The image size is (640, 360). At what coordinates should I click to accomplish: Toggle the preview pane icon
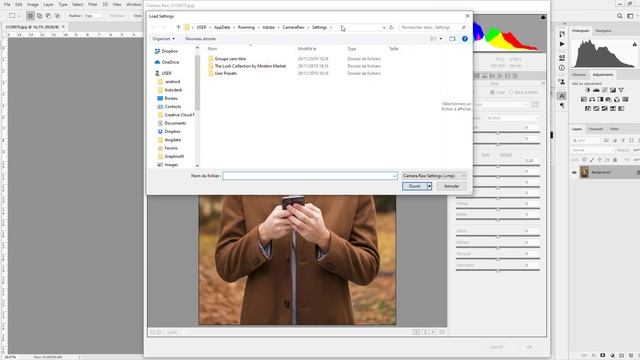(x=452, y=39)
